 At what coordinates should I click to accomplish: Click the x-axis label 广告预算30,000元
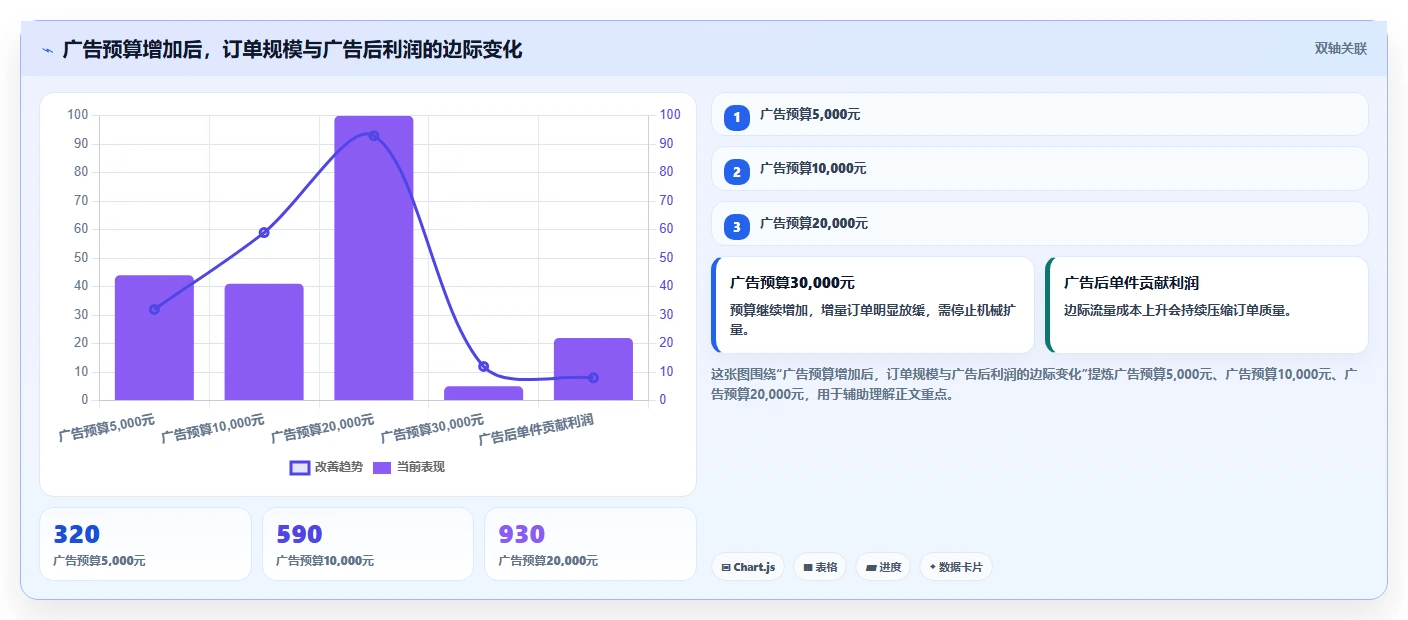pyautogui.click(x=434, y=428)
